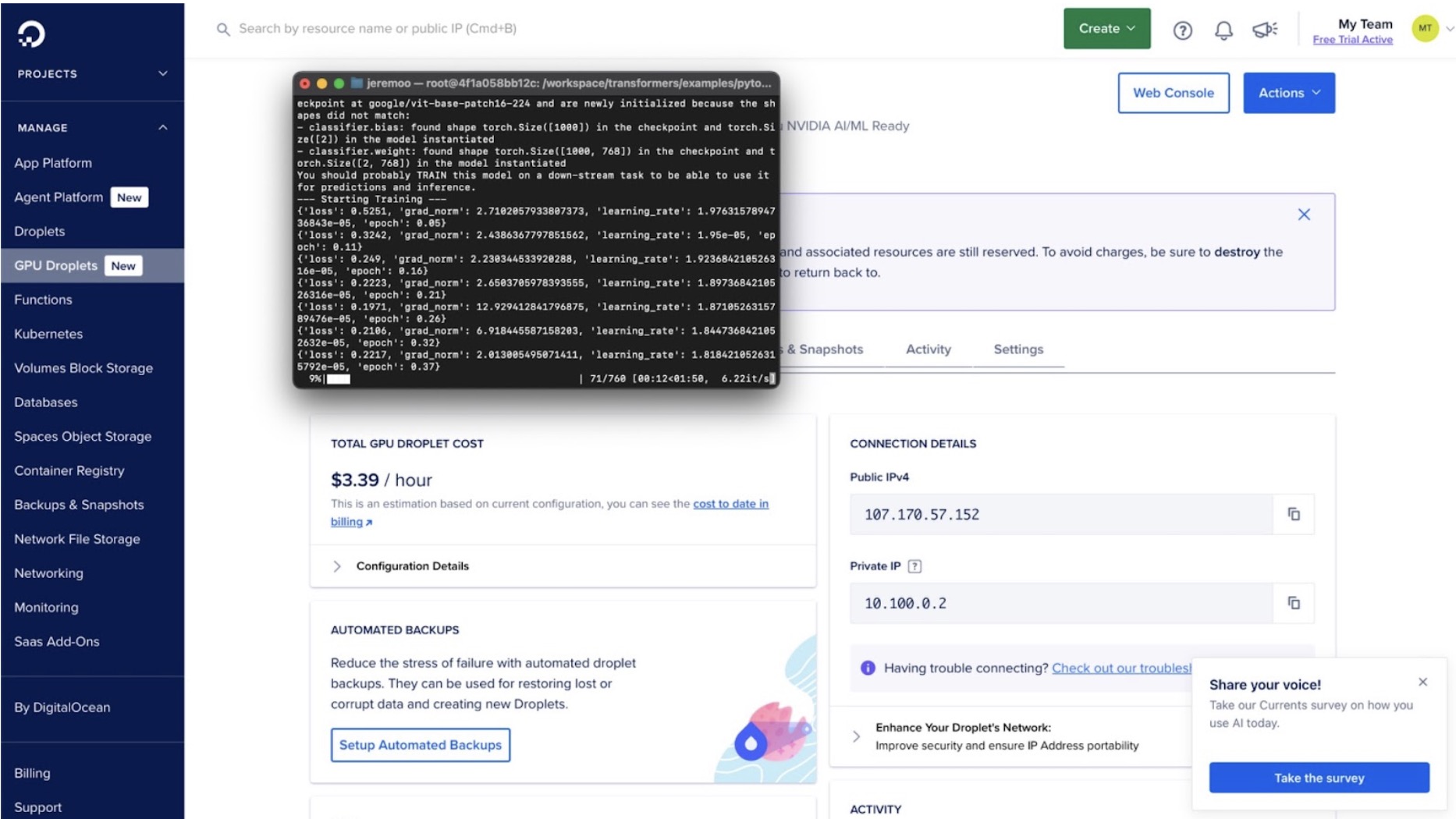Open the help question mark icon
The image size is (1456, 819).
pyautogui.click(x=1182, y=30)
